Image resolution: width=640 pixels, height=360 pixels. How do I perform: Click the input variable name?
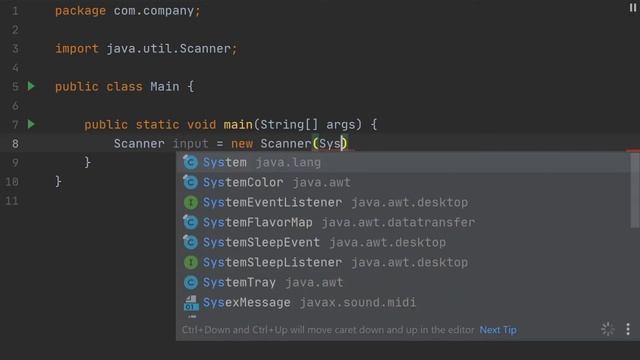coord(190,144)
